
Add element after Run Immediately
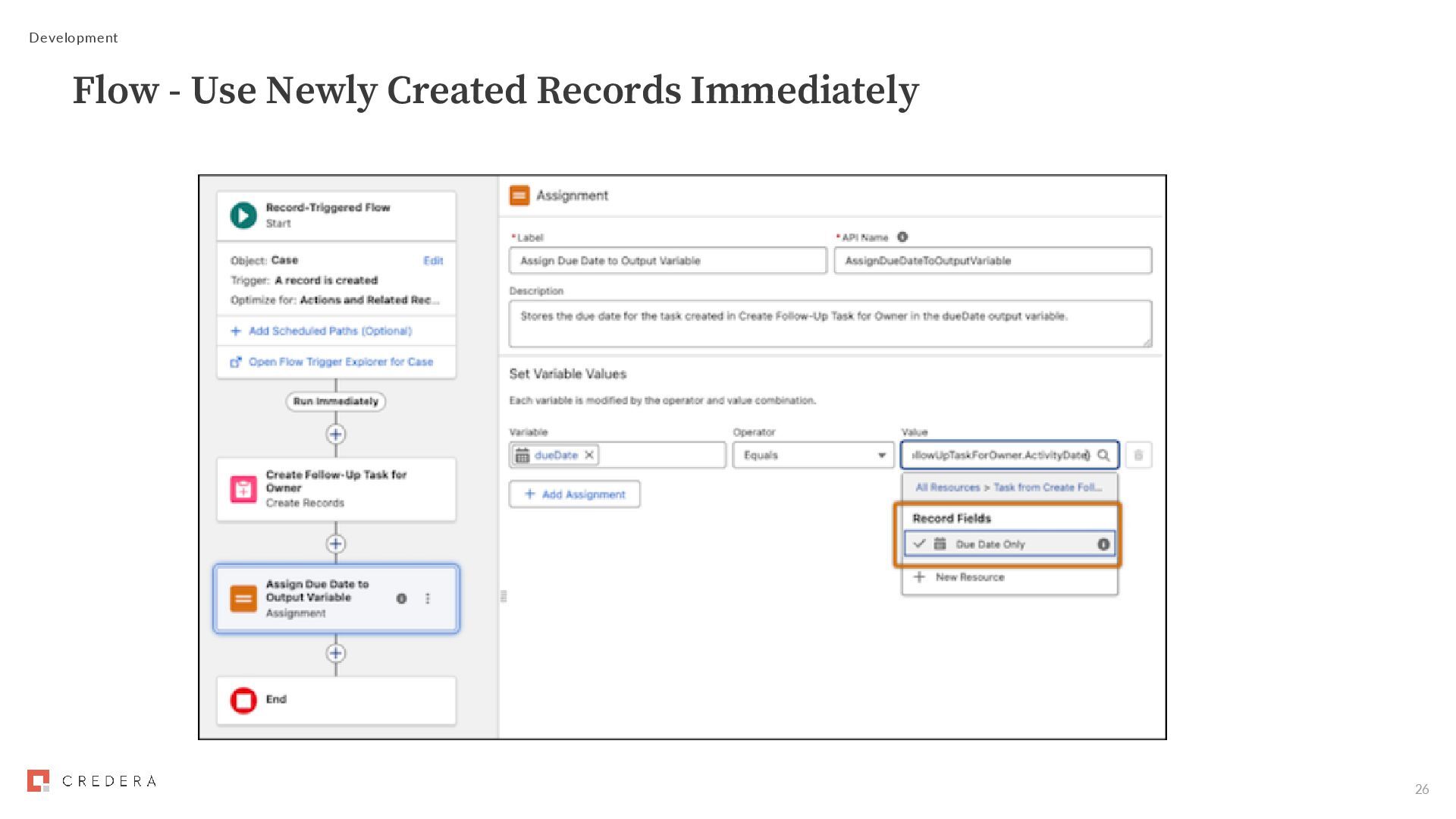coord(336,435)
